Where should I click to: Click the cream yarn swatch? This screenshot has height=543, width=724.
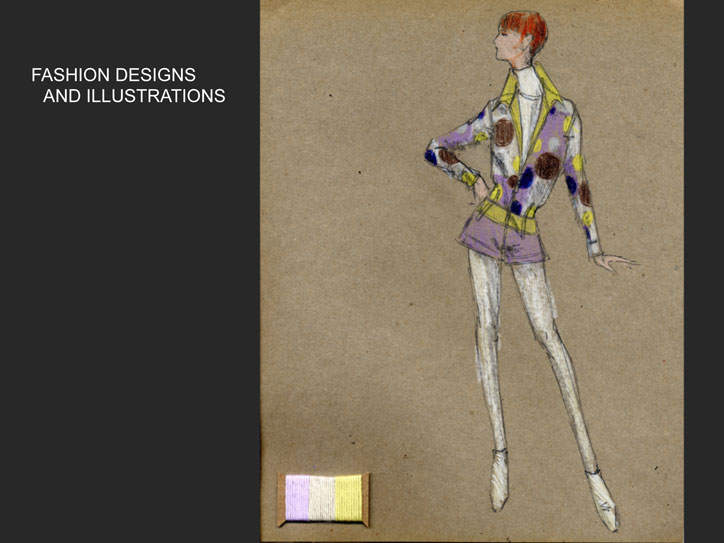[x=322, y=498]
